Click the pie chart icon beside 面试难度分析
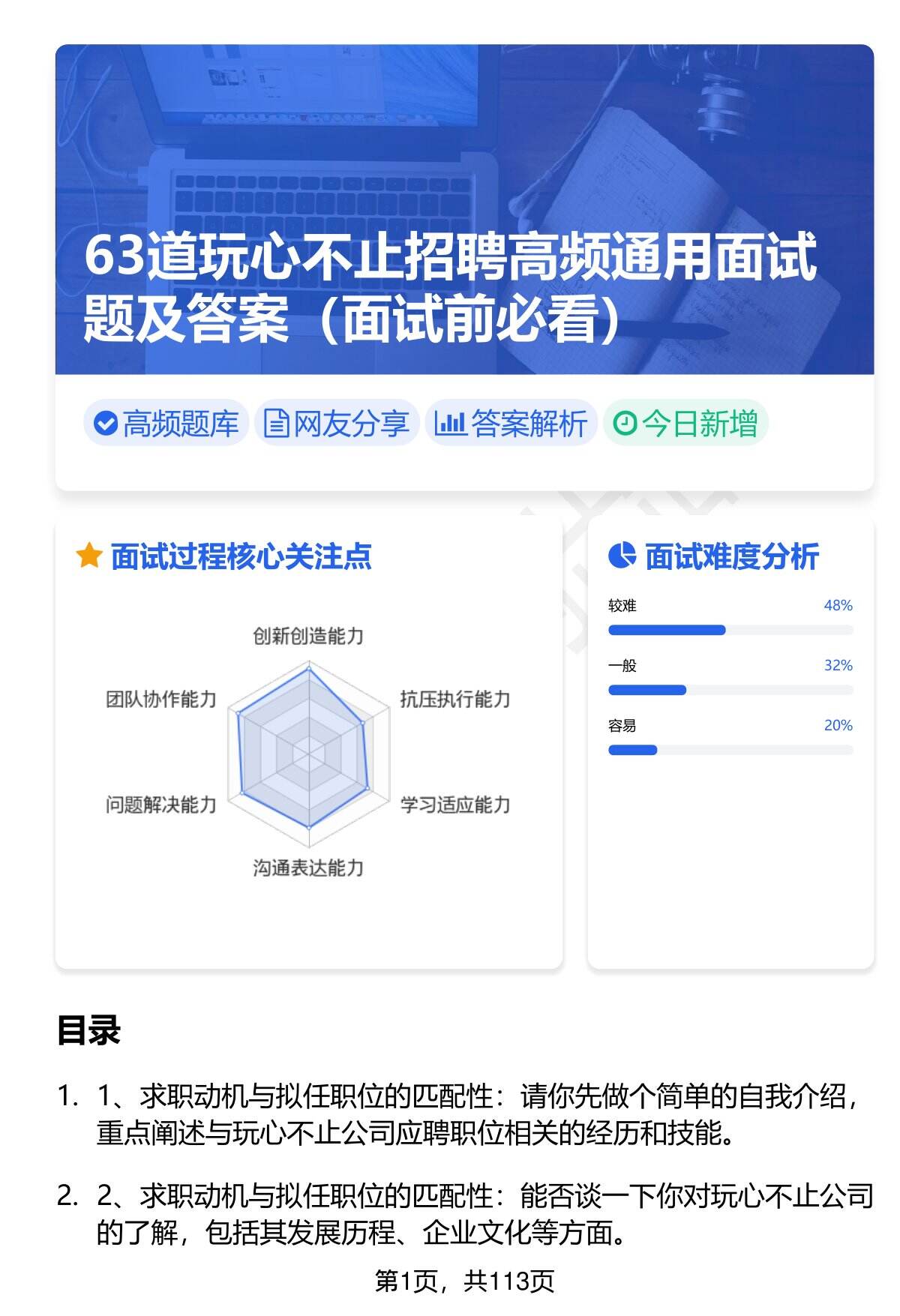 tap(622, 556)
